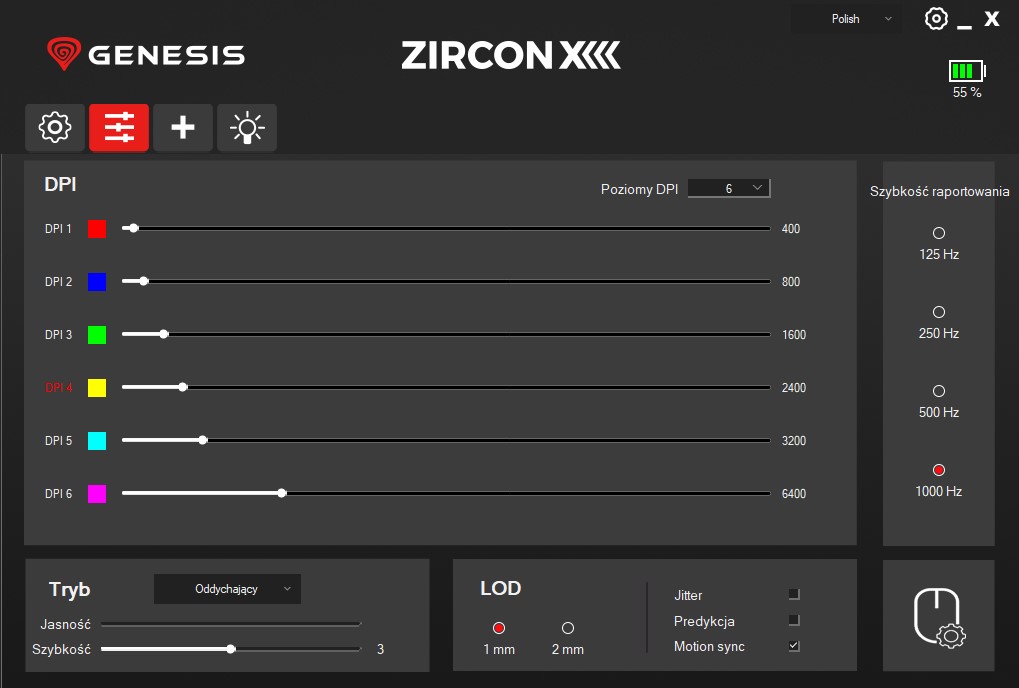Image resolution: width=1019 pixels, height=688 pixels.
Task: Open the light bulb lighting tab
Action: pyautogui.click(x=247, y=128)
